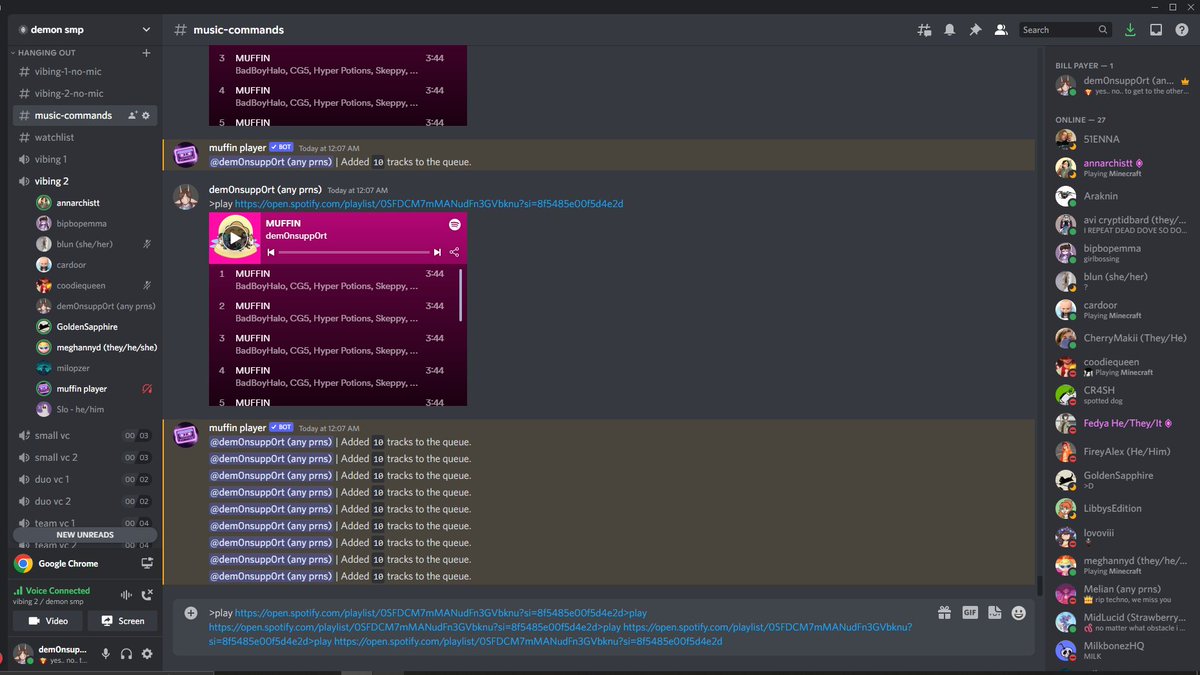Join vibing 1 voice channel

pos(84,159)
